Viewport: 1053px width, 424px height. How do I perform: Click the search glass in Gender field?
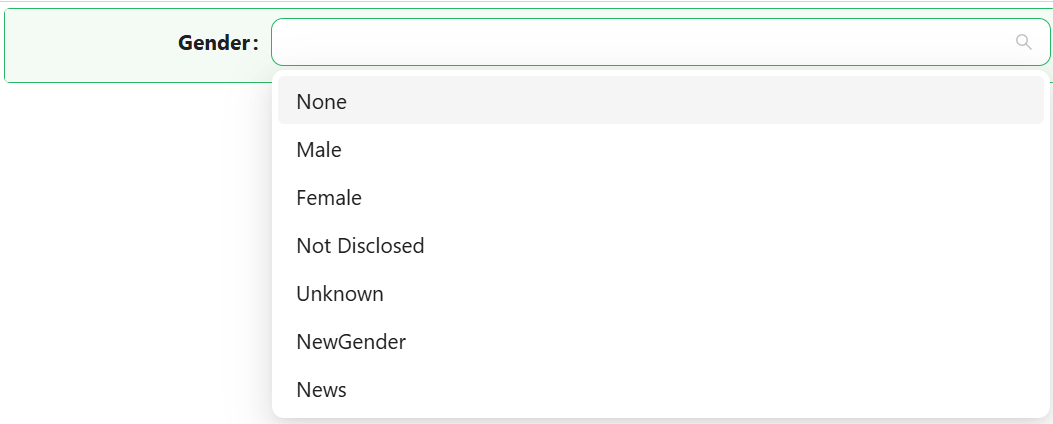(1023, 42)
